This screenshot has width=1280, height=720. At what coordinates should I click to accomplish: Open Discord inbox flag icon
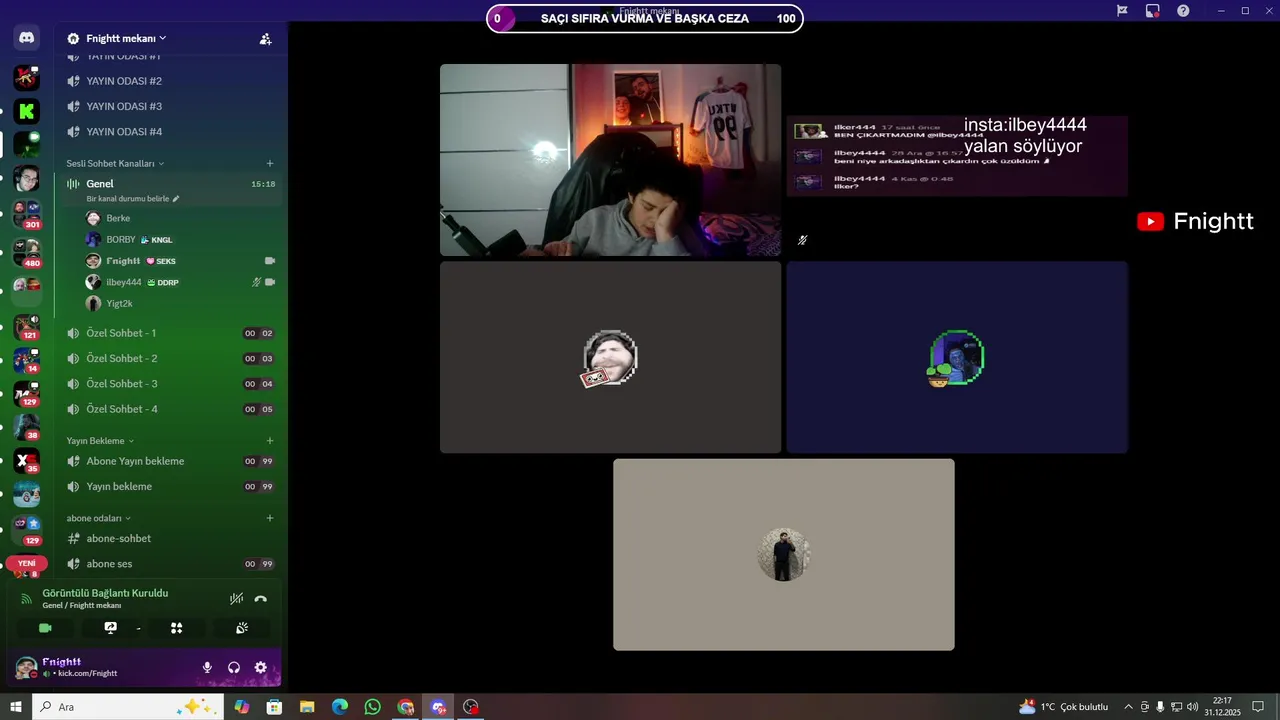coord(1122,10)
